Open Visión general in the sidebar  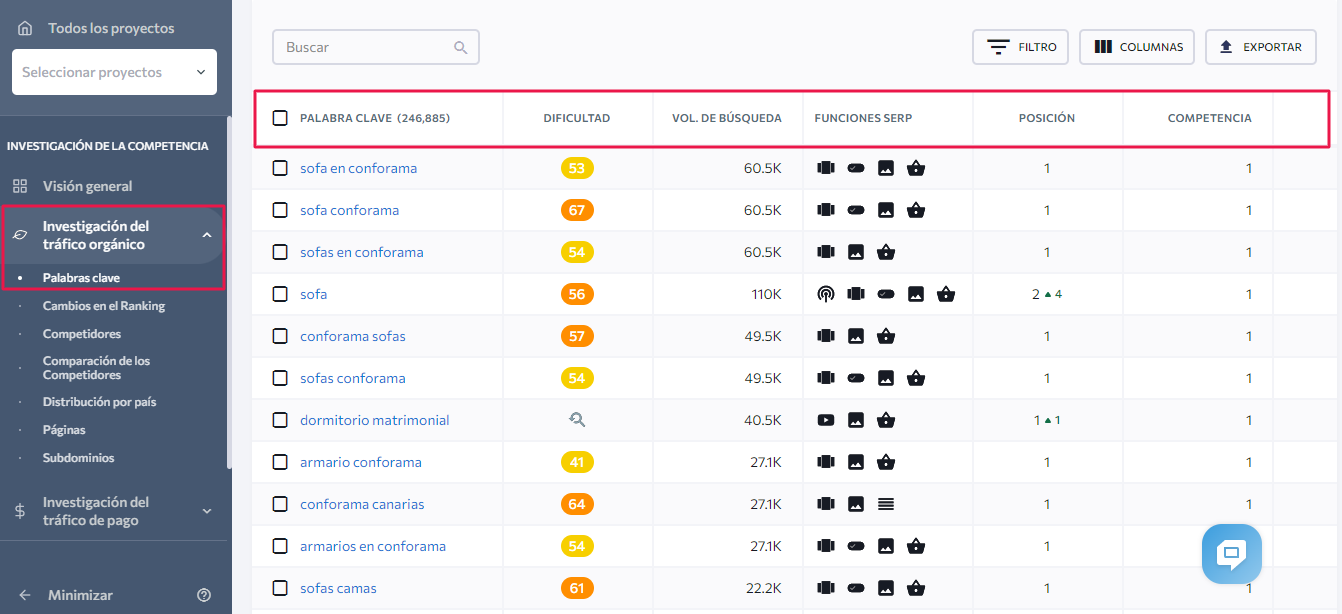coord(88,186)
